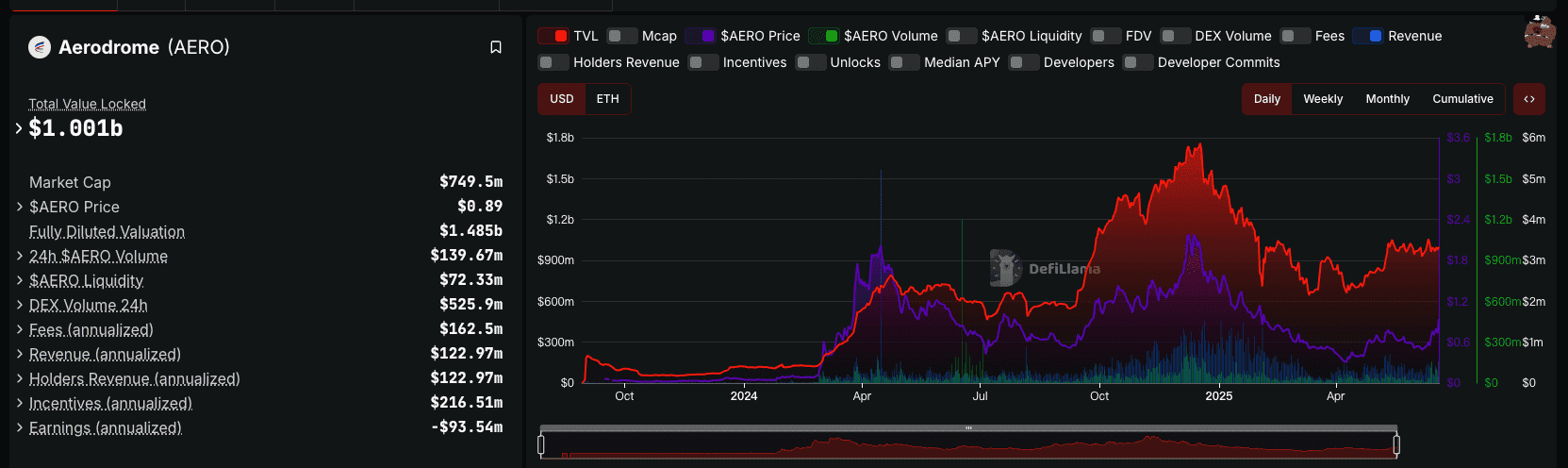Toggle the $AERO Volume series
Image resolution: width=1568 pixels, height=468 pixels.
(824, 36)
